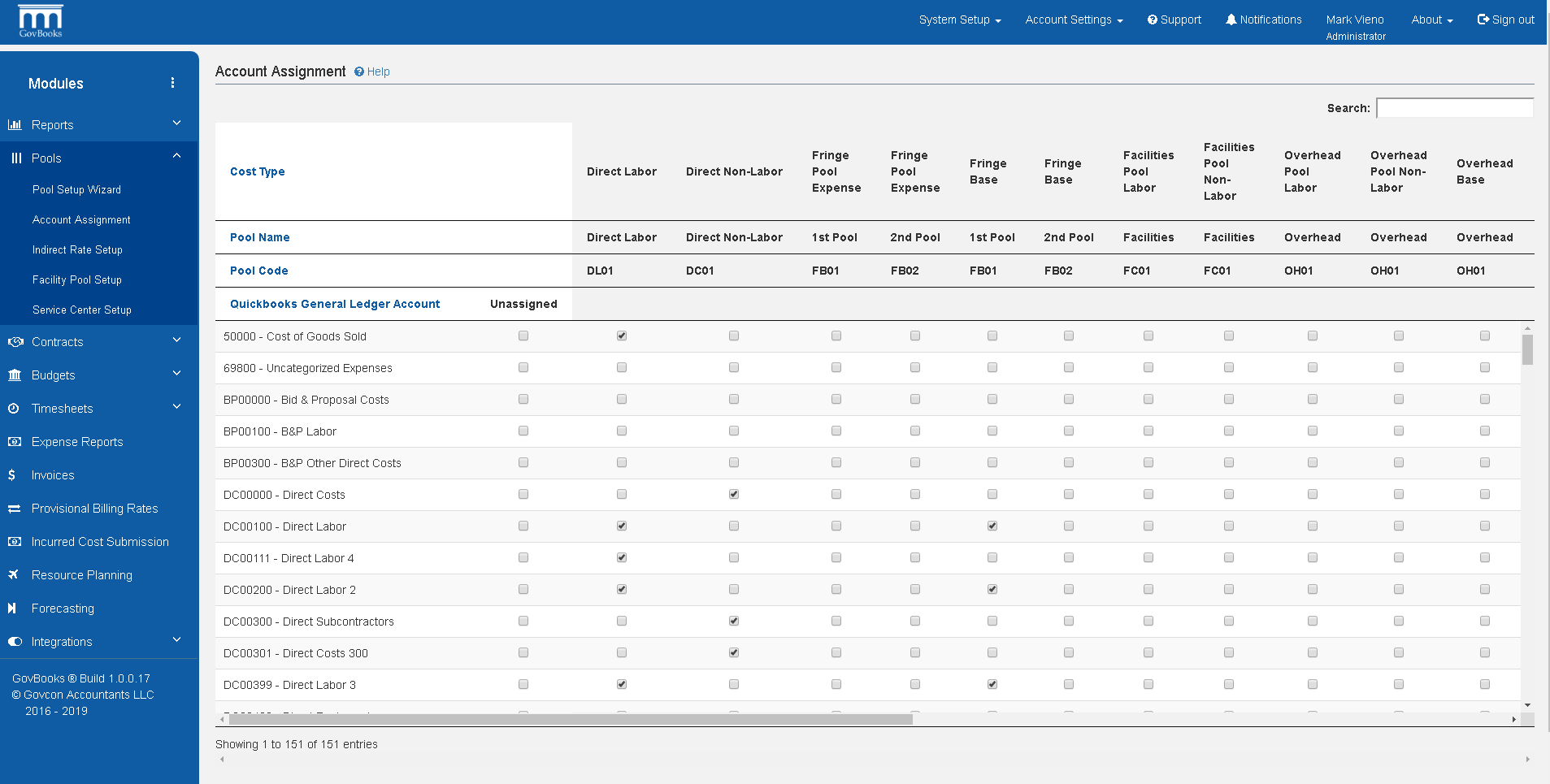1550x784 pixels.
Task: Click the Pools icon in the sidebar
Action: point(15,158)
